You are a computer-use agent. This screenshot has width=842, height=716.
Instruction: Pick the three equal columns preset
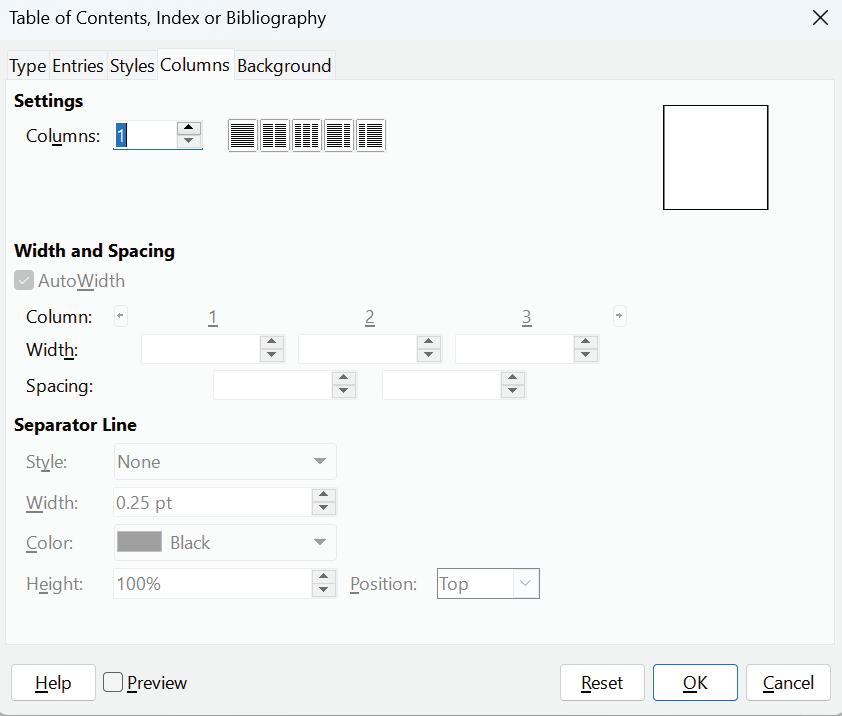tap(306, 135)
